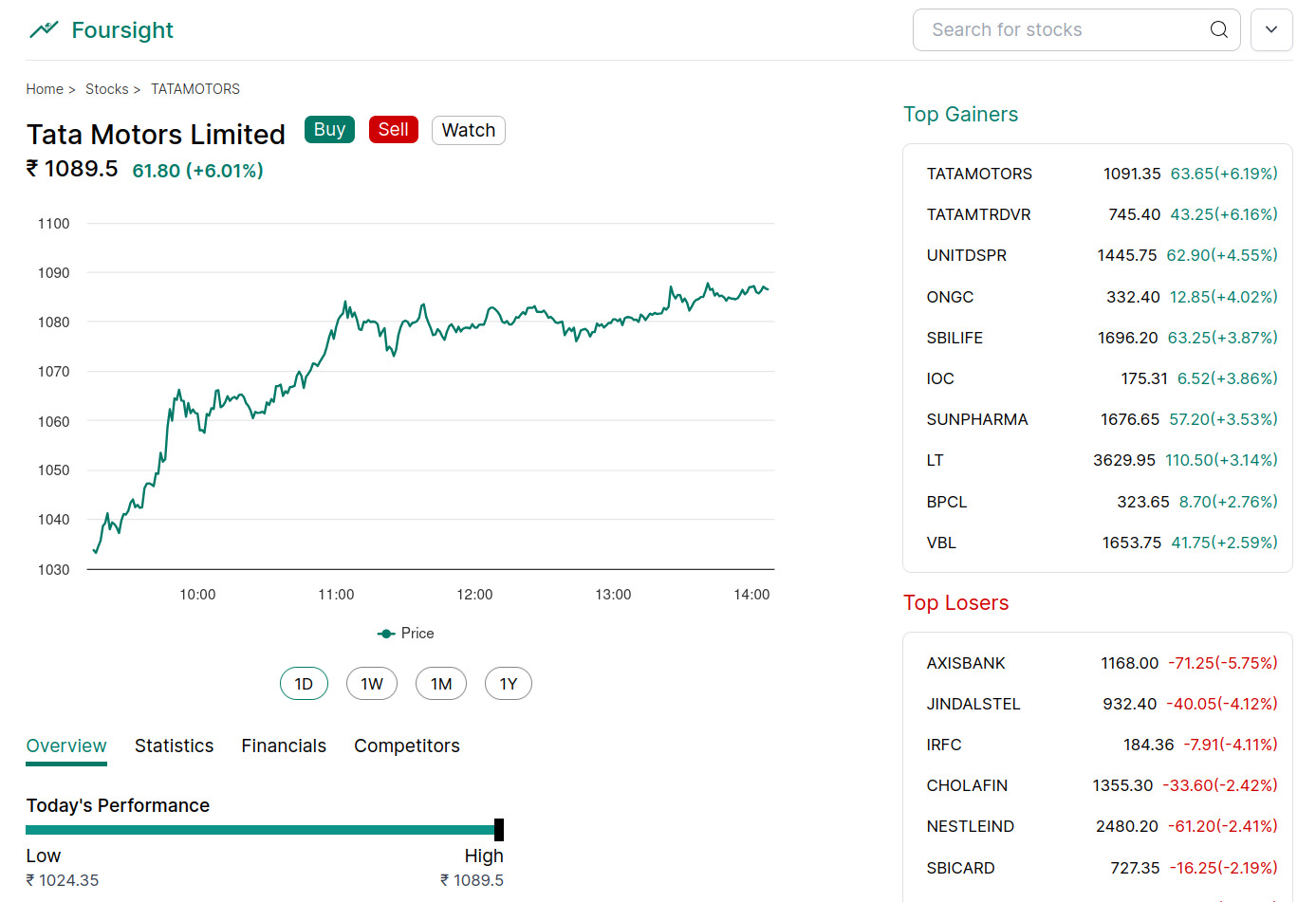Click the Today's Performance range bar
This screenshot has height=902, width=1316.
point(264,829)
